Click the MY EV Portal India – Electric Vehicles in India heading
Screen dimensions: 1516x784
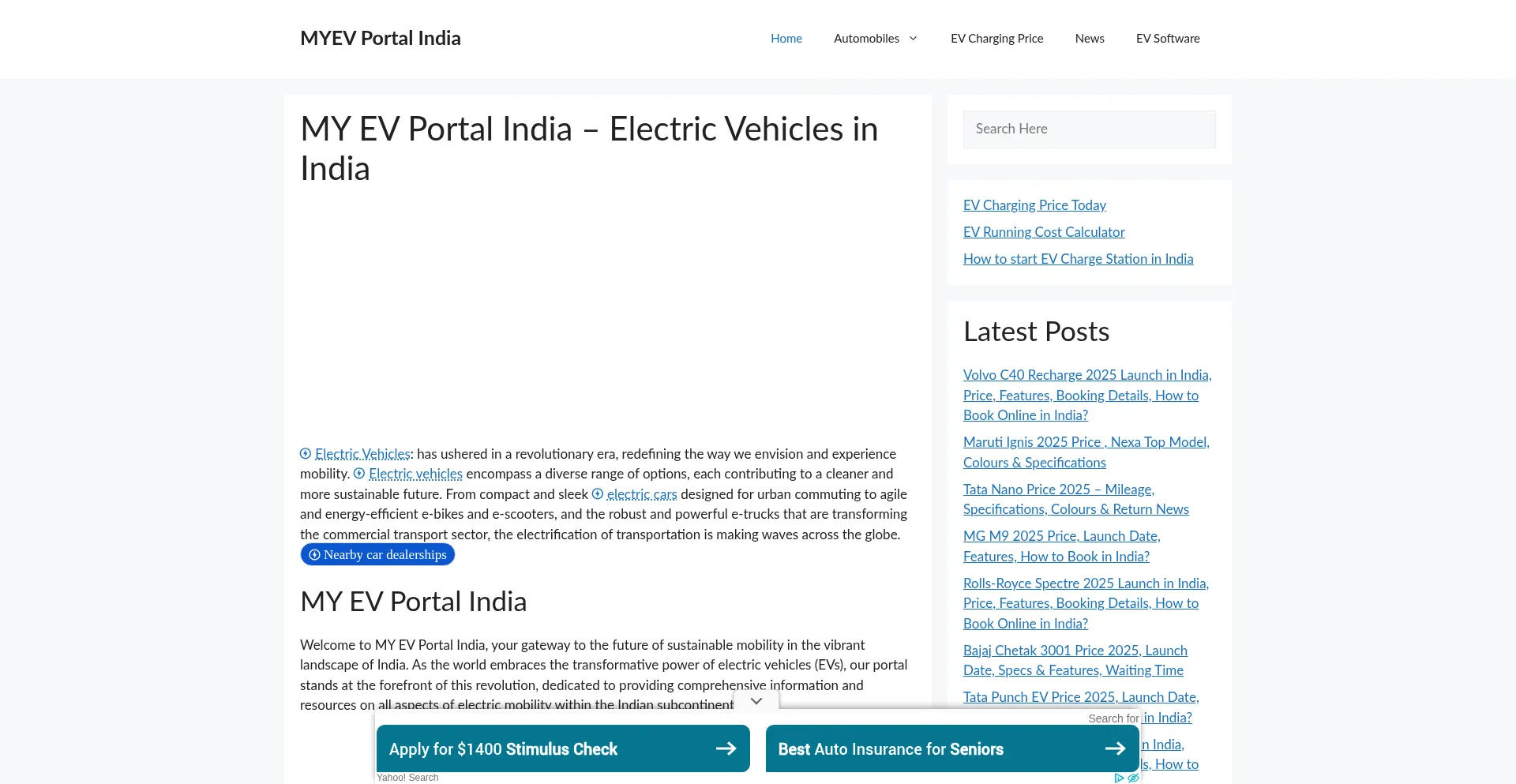point(589,148)
